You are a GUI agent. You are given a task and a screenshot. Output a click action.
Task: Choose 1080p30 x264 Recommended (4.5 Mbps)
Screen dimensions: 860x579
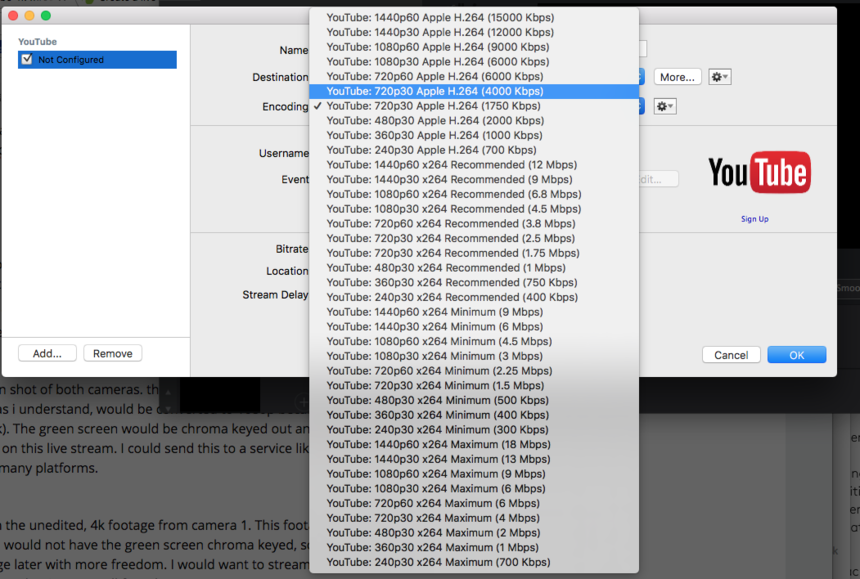point(474,209)
